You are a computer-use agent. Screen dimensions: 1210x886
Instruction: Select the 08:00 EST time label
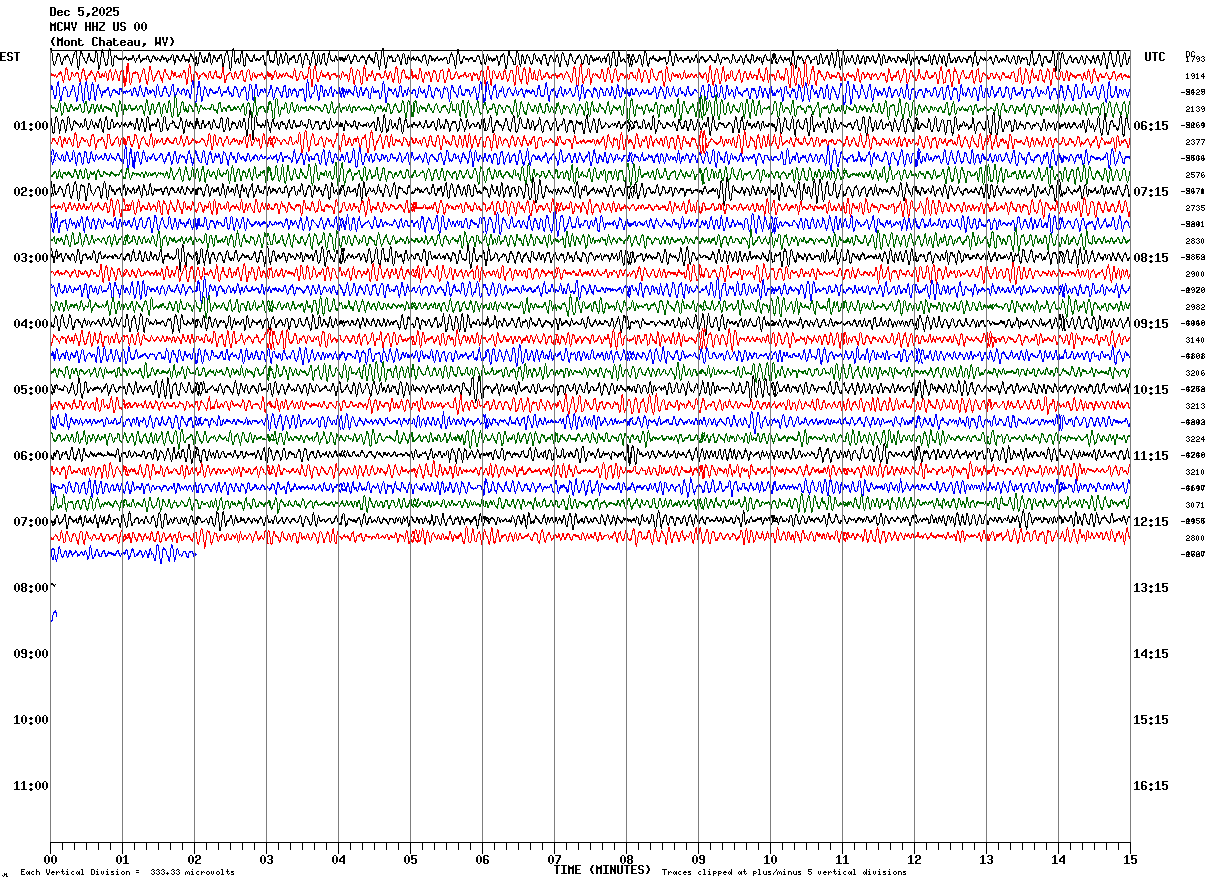click(31, 588)
